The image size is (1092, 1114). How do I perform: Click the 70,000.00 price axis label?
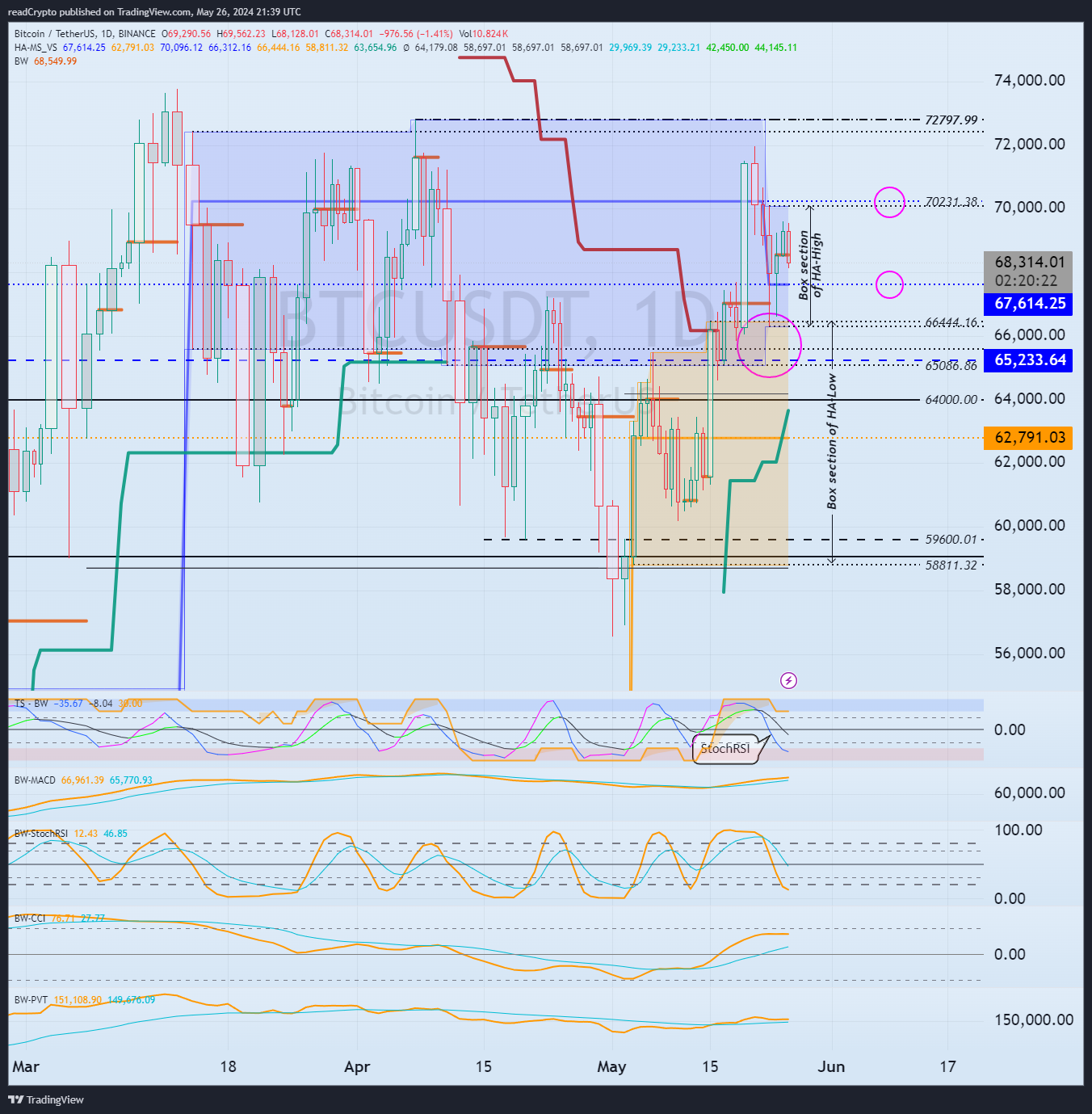[1030, 207]
